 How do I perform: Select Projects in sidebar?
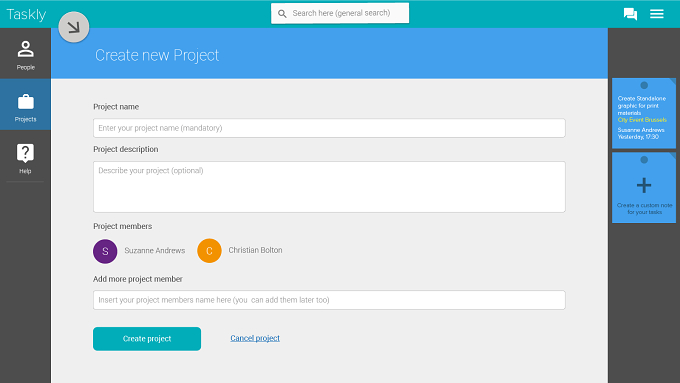(x=26, y=105)
